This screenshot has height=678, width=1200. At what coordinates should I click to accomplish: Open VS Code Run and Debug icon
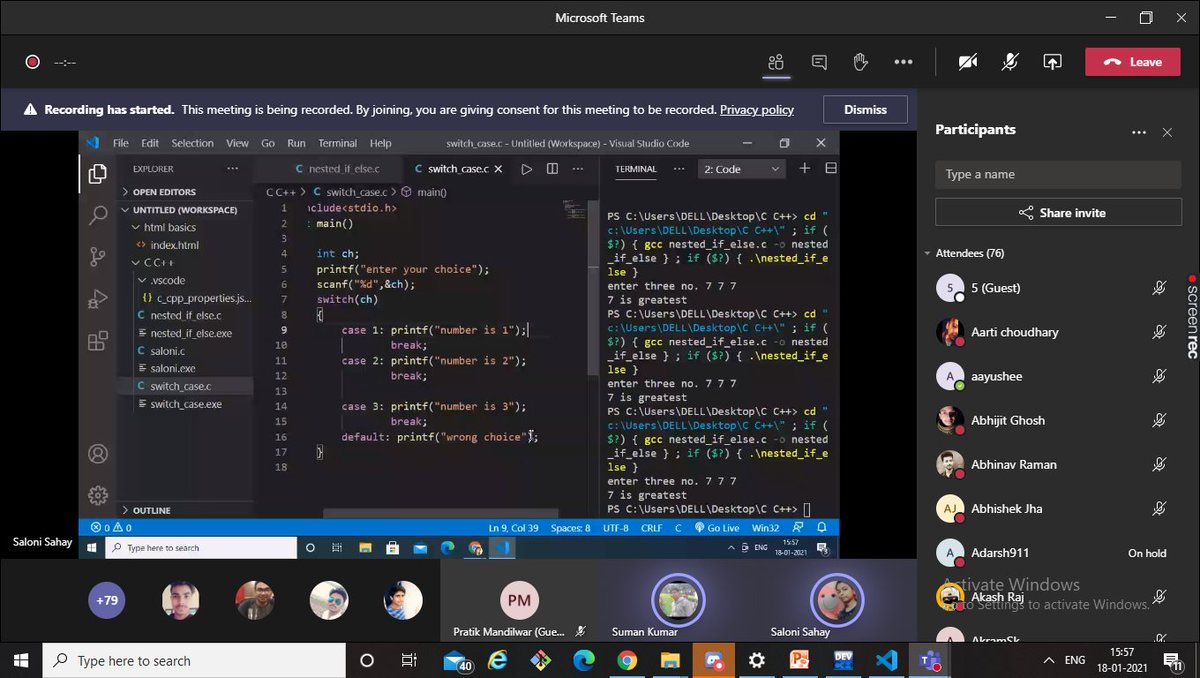(x=98, y=299)
